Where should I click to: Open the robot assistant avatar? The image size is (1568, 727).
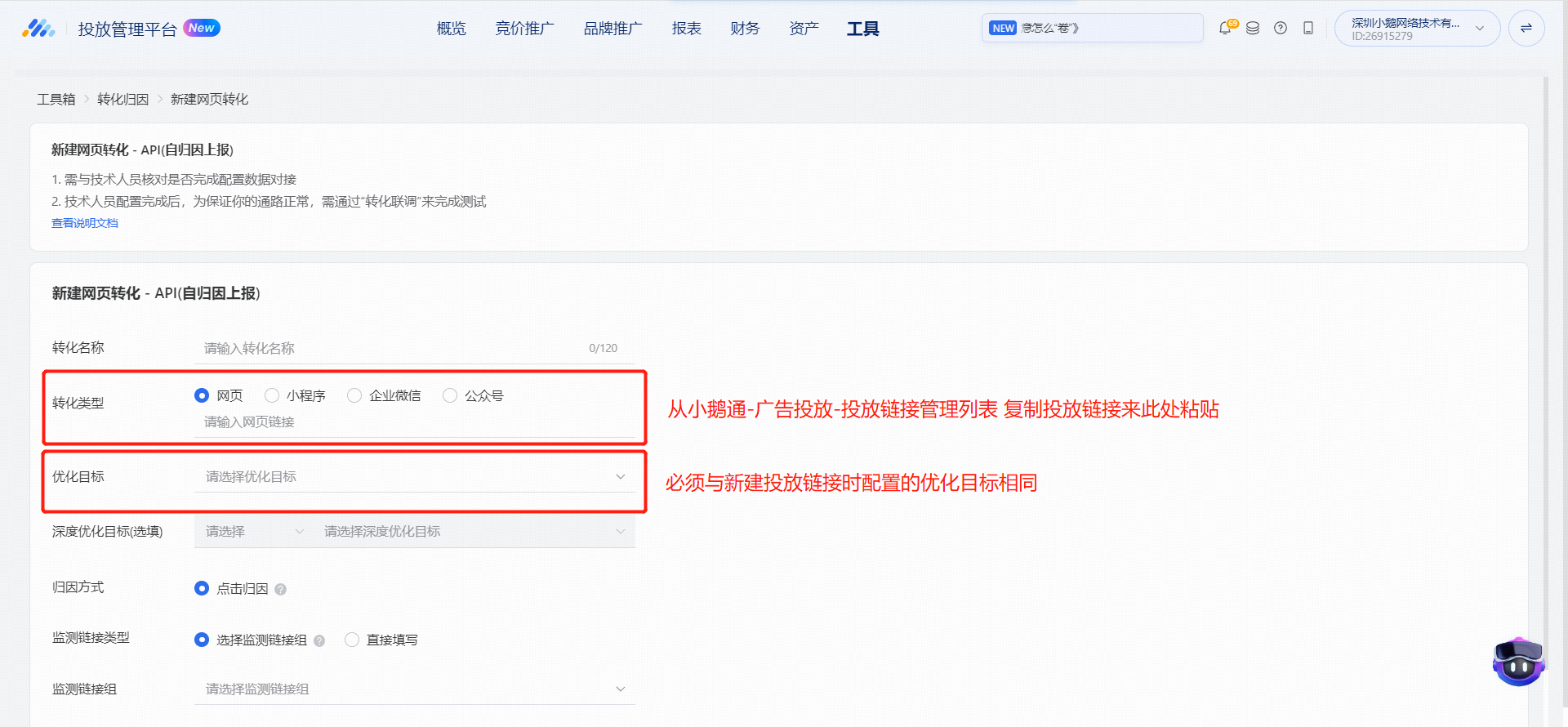tap(1519, 661)
